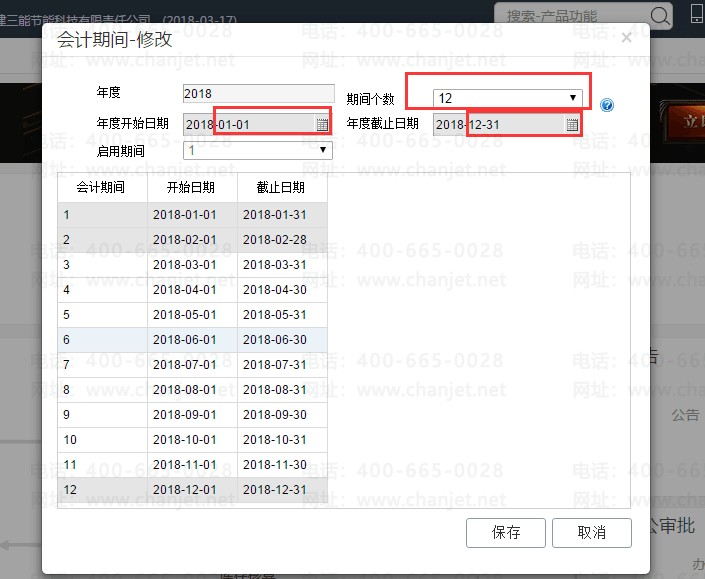Image resolution: width=705 pixels, height=579 pixels.
Task: Click start date 2018-05-01
Action: pos(192,315)
